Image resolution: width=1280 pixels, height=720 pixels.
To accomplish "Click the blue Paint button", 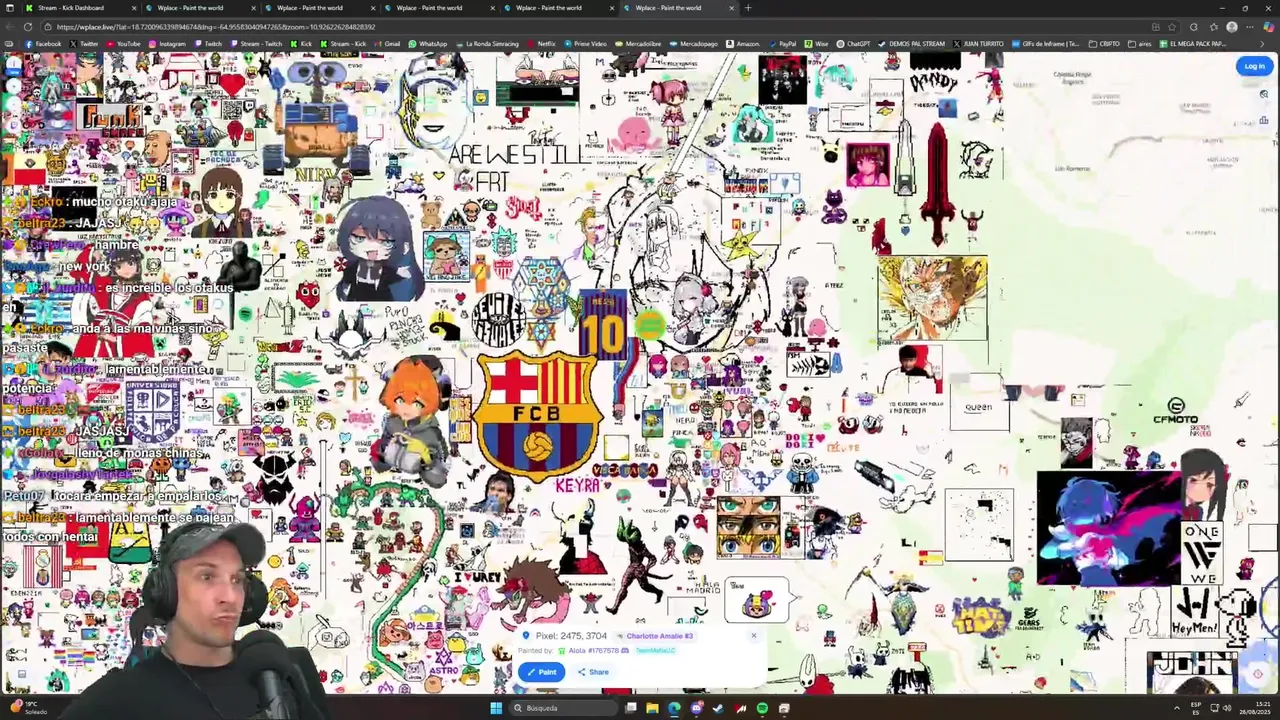I will (541, 672).
